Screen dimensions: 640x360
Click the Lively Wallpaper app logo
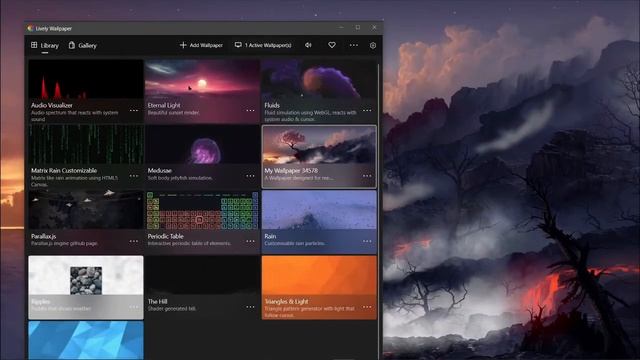click(30, 28)
